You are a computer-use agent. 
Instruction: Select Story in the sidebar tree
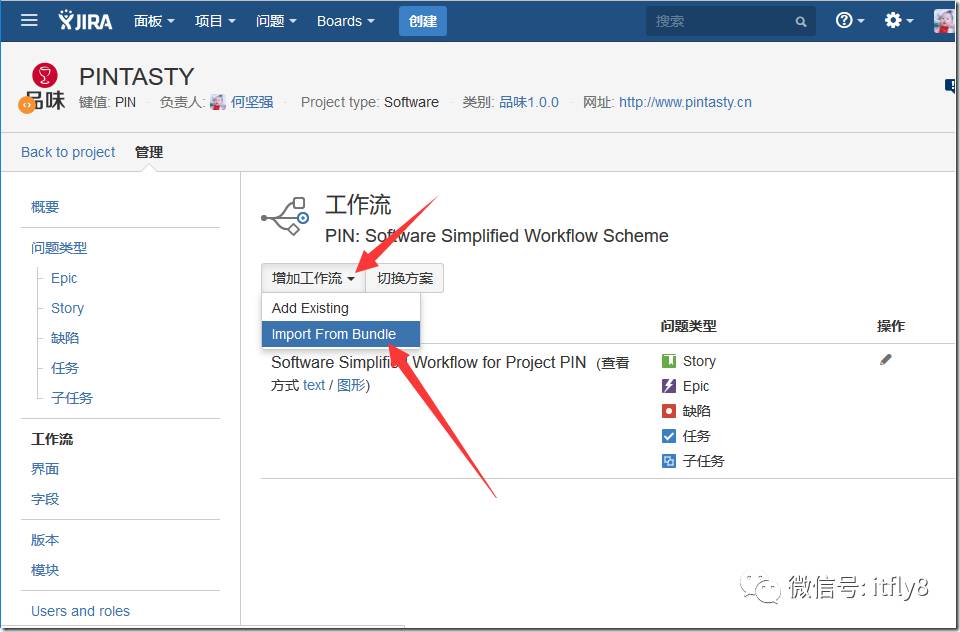(x=67, y=308)
